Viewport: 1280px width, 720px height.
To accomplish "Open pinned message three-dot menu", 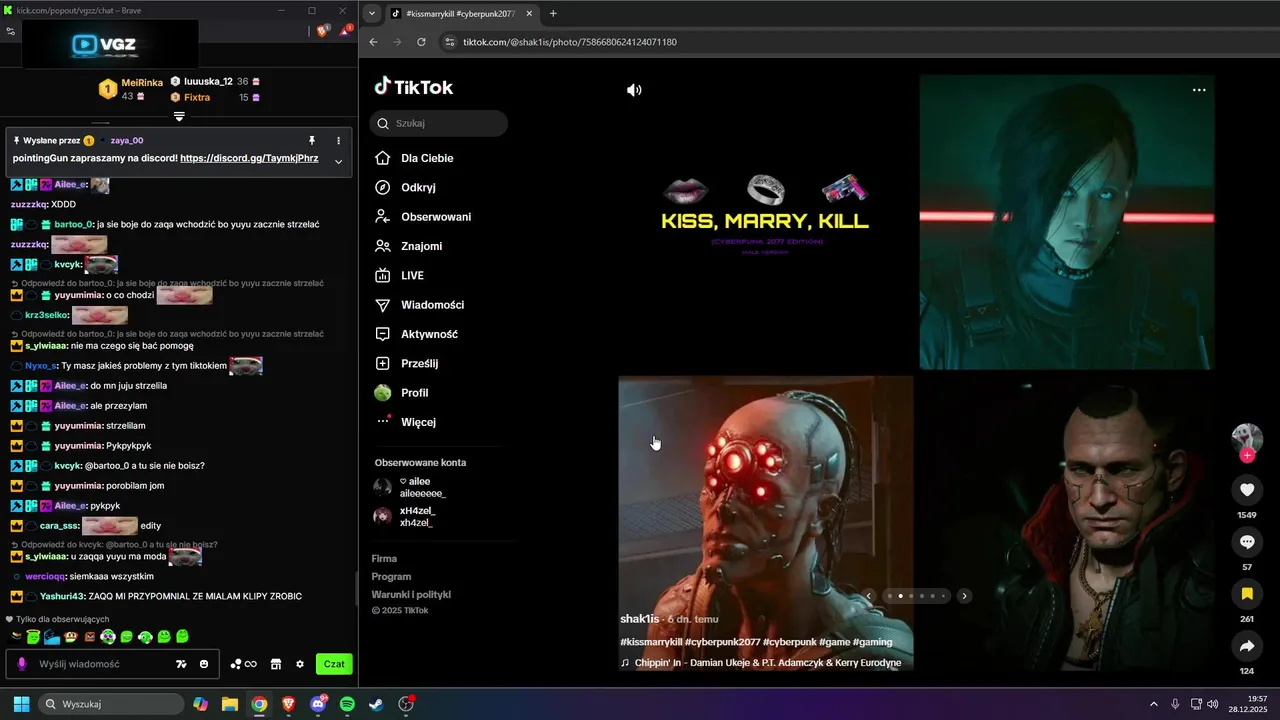I will click(338, 141).
